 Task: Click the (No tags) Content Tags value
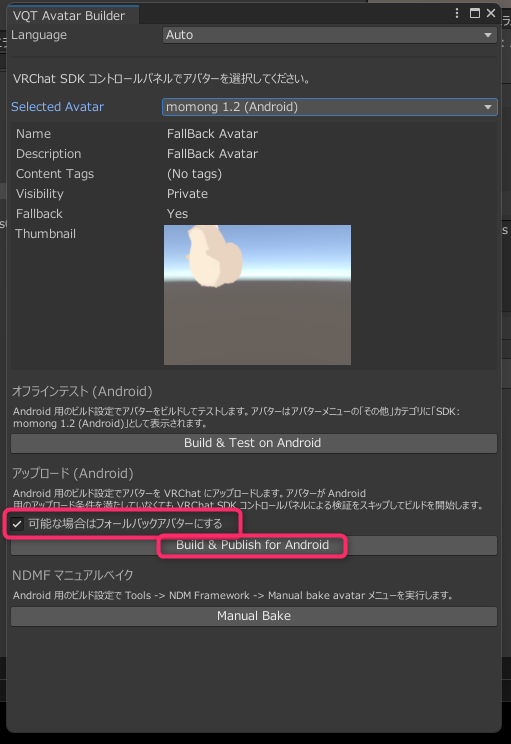(194, 174)
